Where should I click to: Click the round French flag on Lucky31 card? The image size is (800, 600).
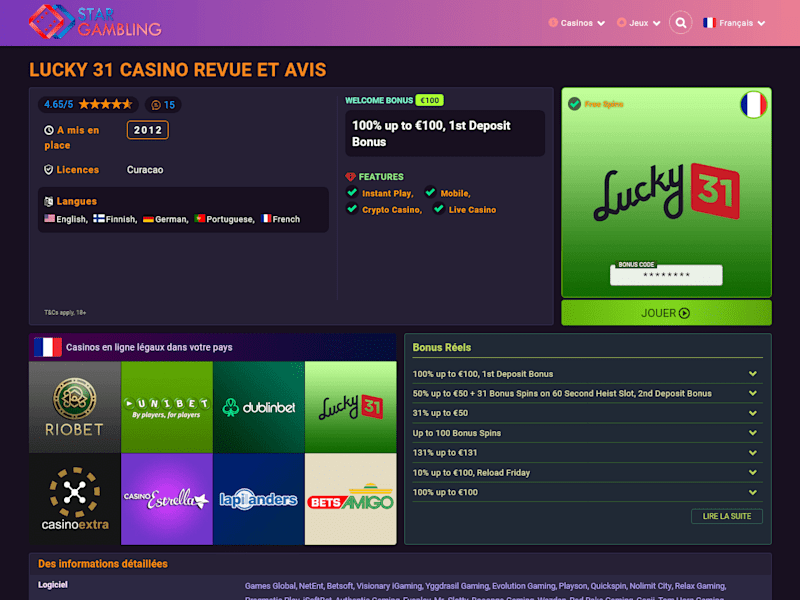754,105
